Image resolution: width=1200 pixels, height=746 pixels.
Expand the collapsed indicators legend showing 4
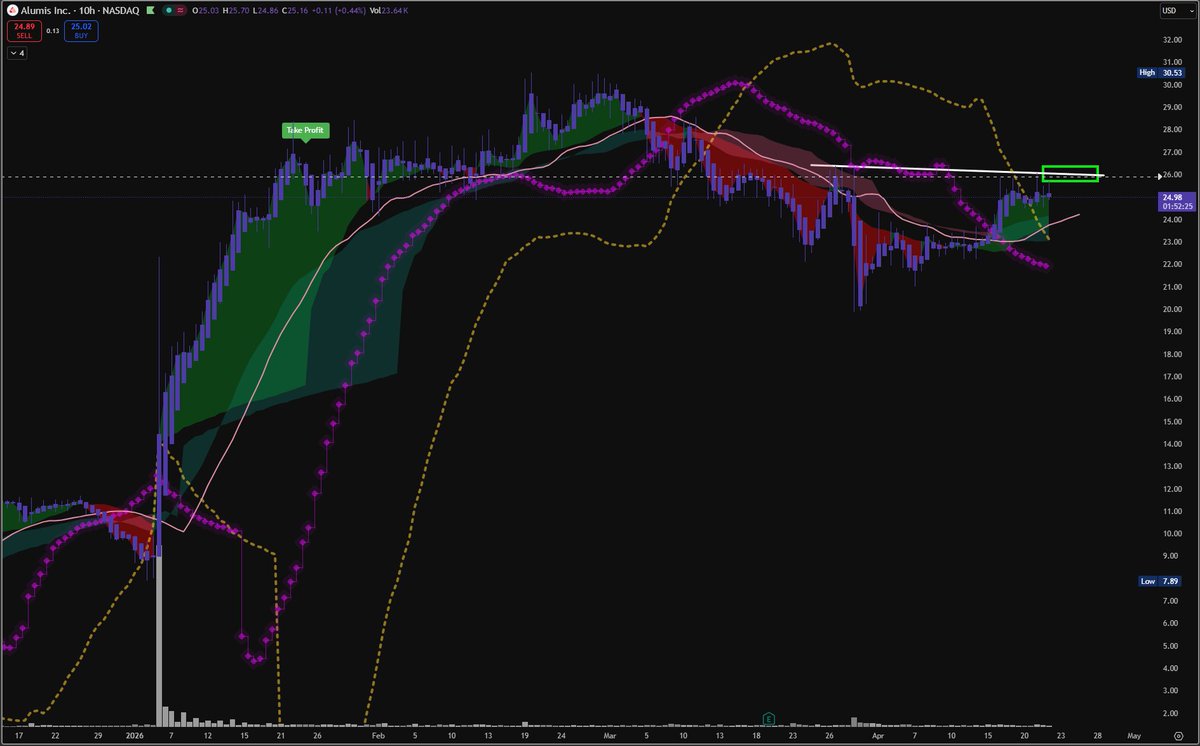pos(18,53)
